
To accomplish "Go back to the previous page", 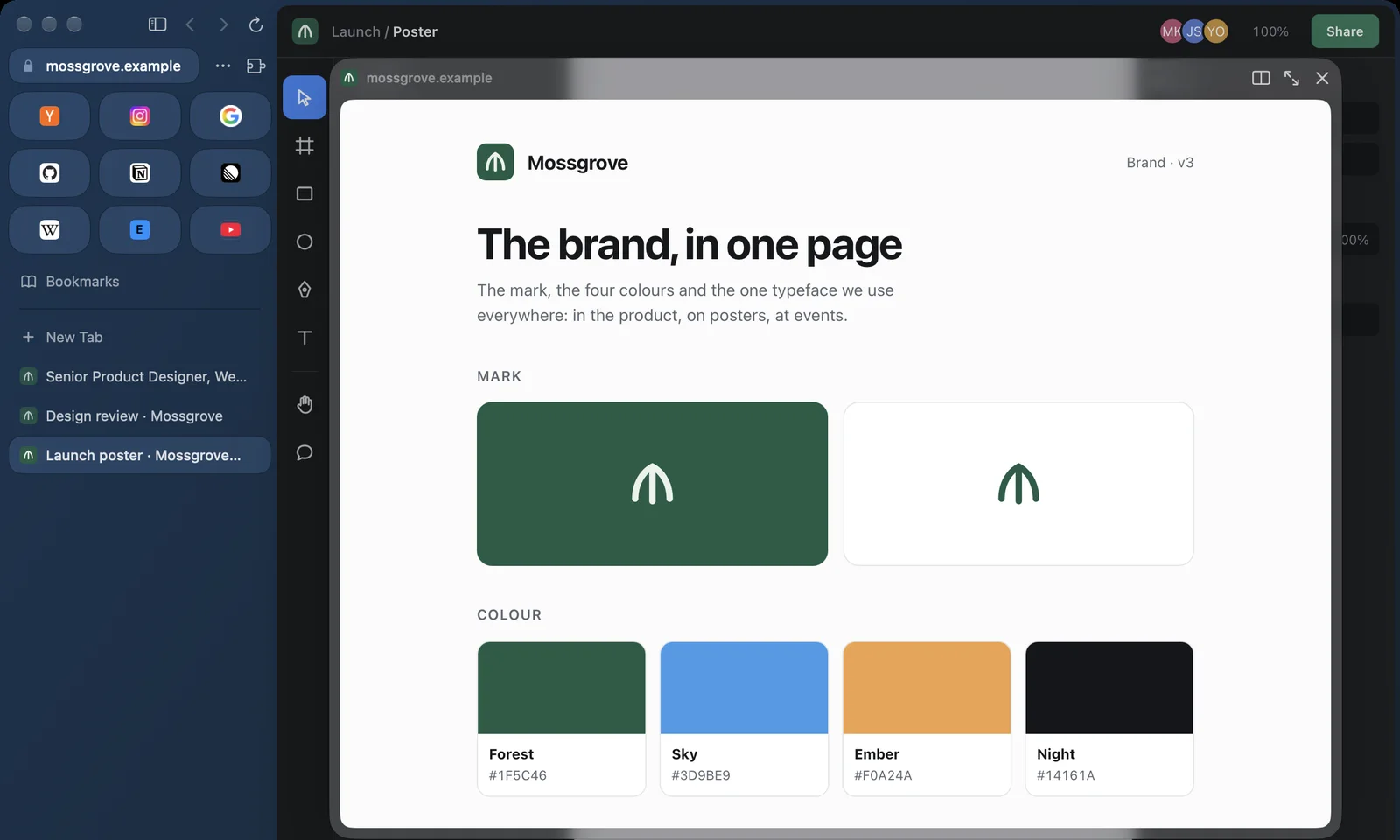I will point(190,24).
